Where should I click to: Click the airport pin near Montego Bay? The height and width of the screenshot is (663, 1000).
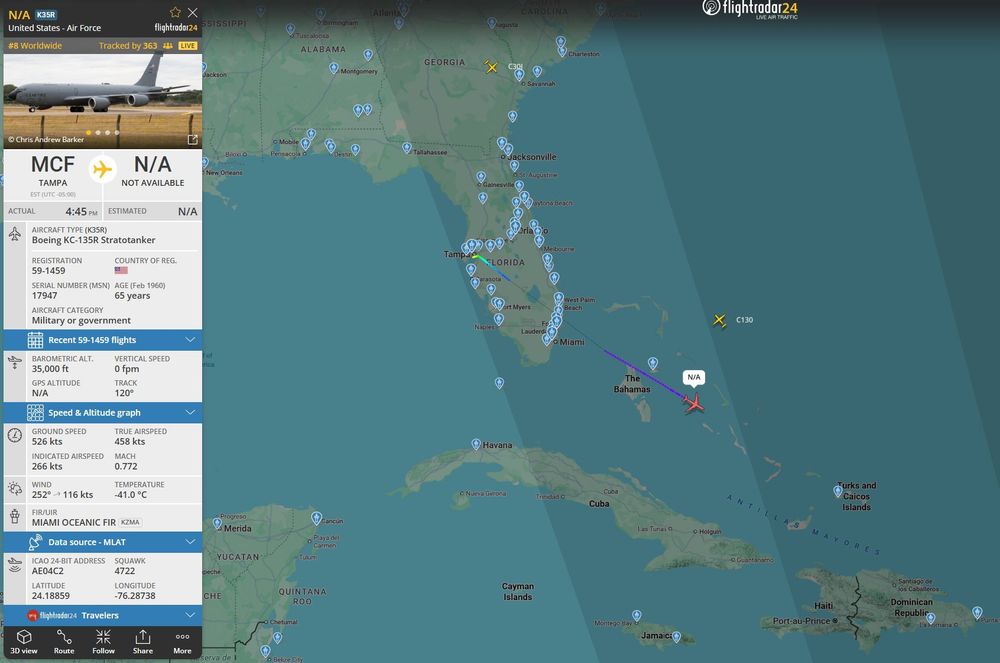(636, 615)
